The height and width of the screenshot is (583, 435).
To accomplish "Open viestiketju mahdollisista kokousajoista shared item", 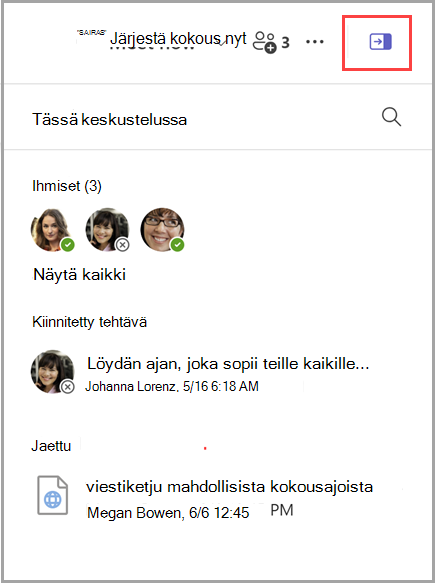I will point(229,487).
